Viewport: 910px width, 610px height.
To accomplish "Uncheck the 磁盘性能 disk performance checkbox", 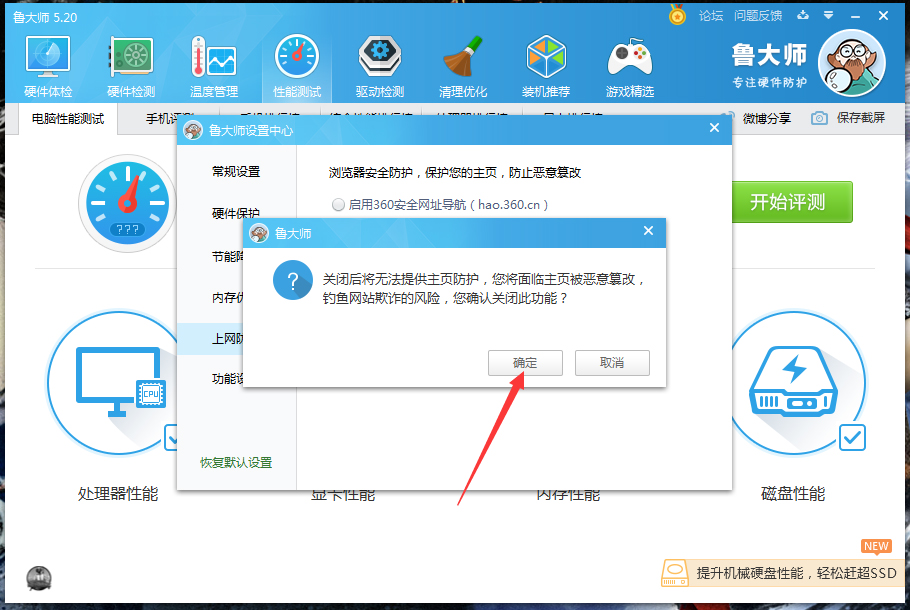I will coord(851,438).
